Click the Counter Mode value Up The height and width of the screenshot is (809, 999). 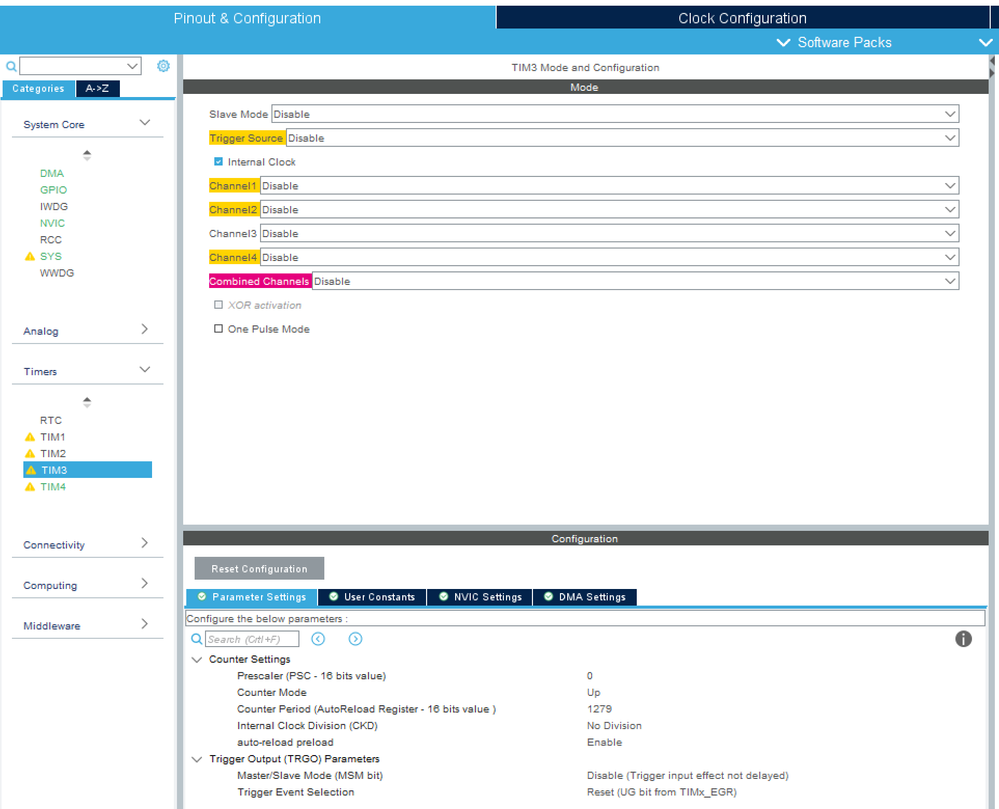[594, 692]
